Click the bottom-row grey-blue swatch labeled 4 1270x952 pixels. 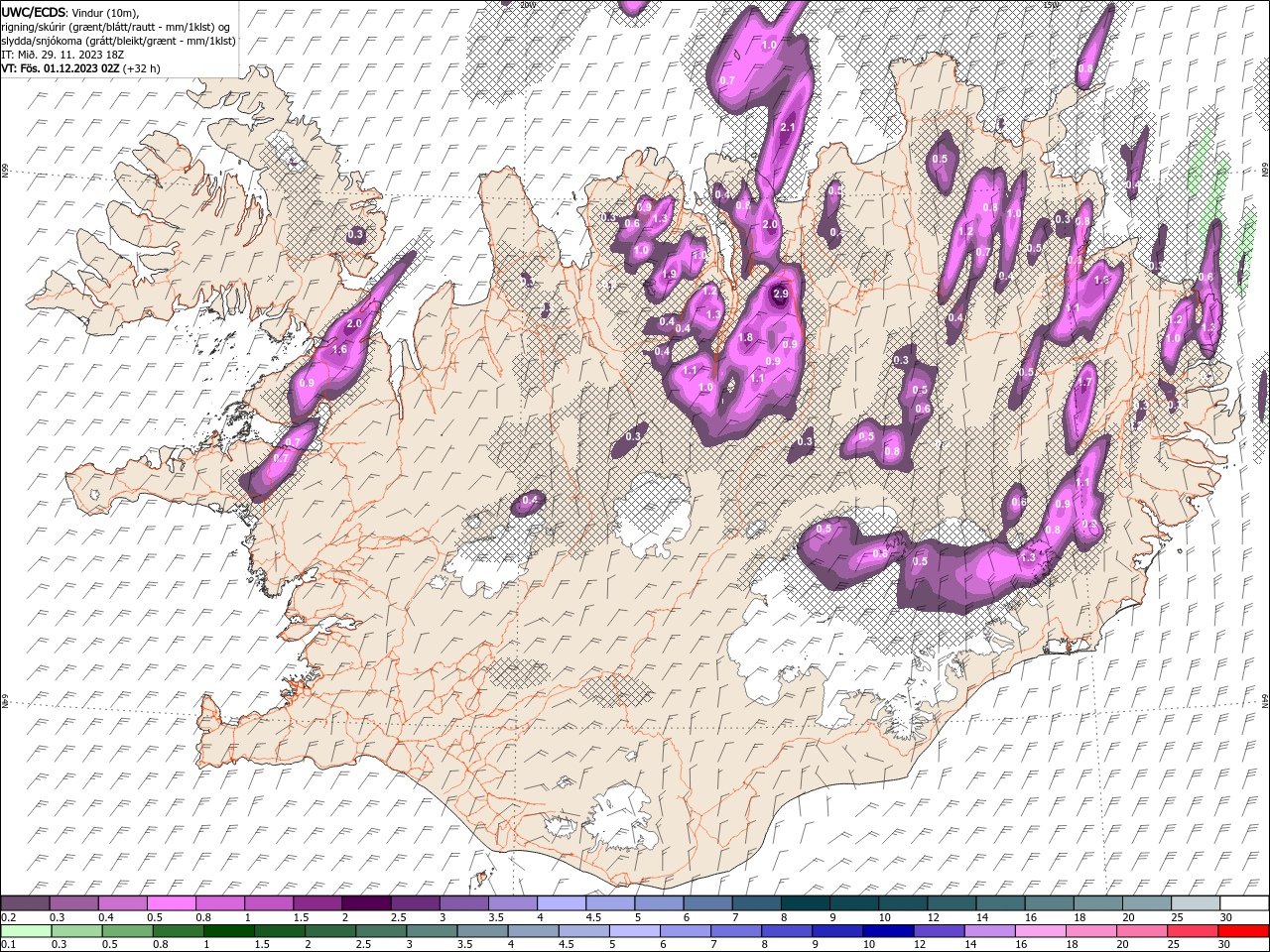(x=533, y=931)
